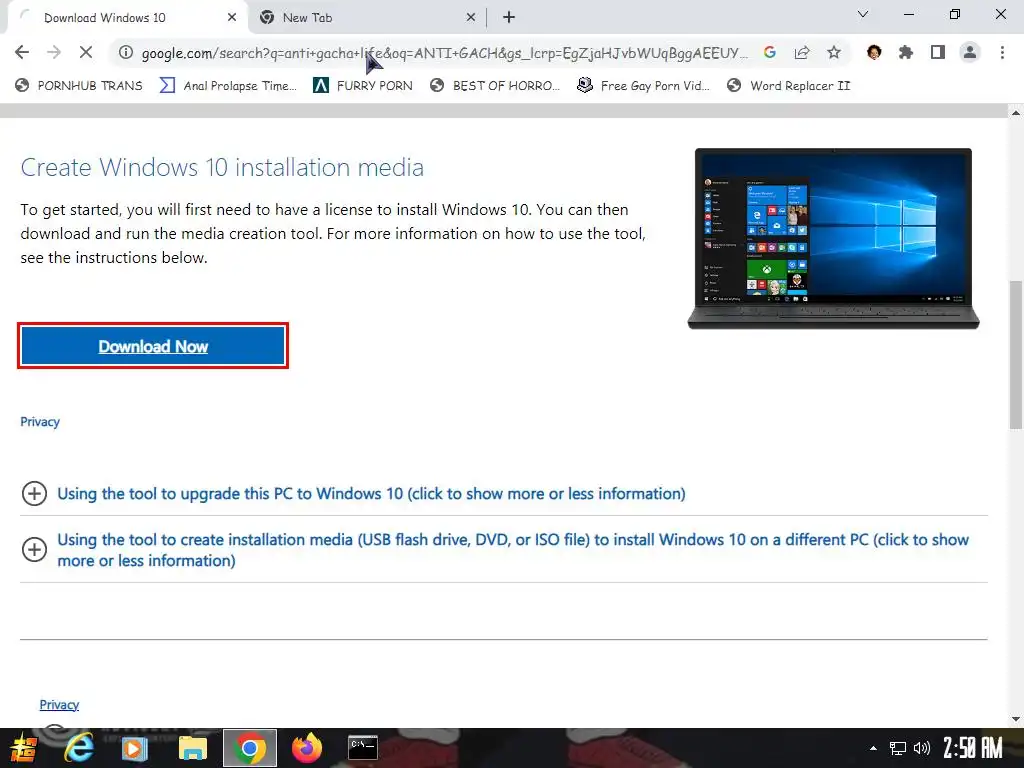
Task: Click the plus icon beside create installation media
Action: (x=34, y=550)
